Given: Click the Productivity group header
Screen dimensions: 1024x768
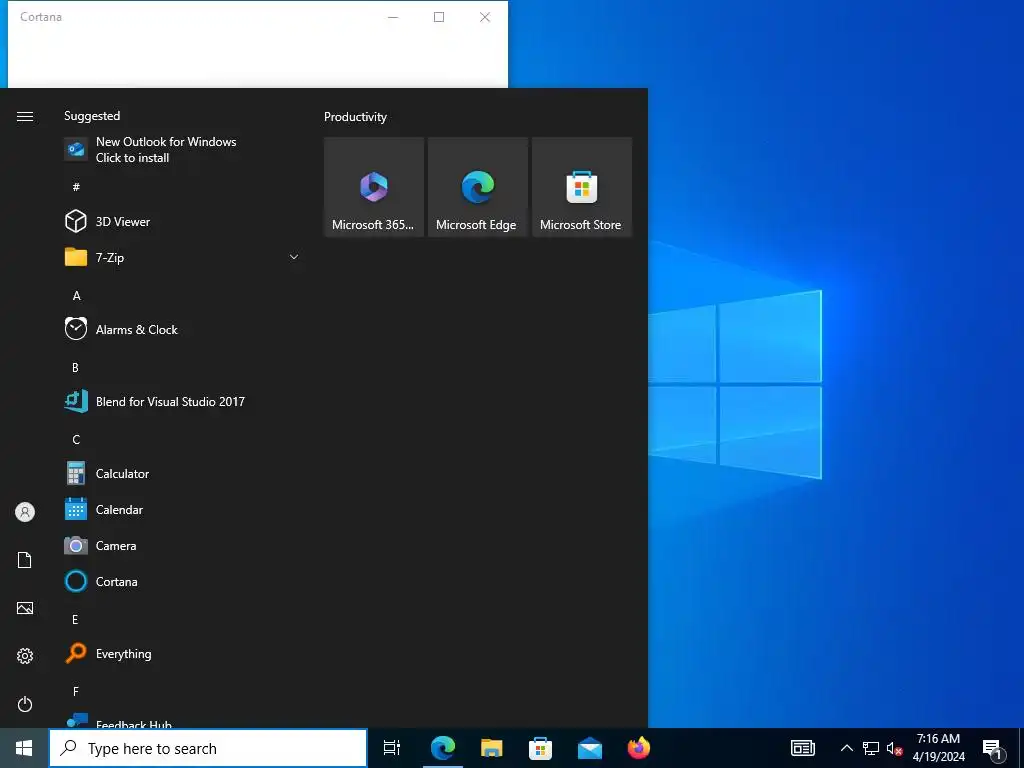Looking at the screenshot, I should 355,117.
